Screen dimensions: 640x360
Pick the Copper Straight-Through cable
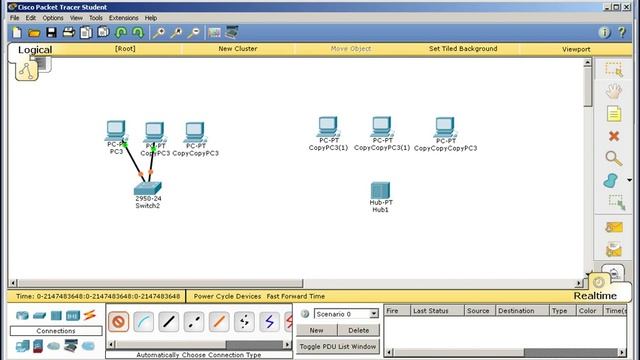169,322
